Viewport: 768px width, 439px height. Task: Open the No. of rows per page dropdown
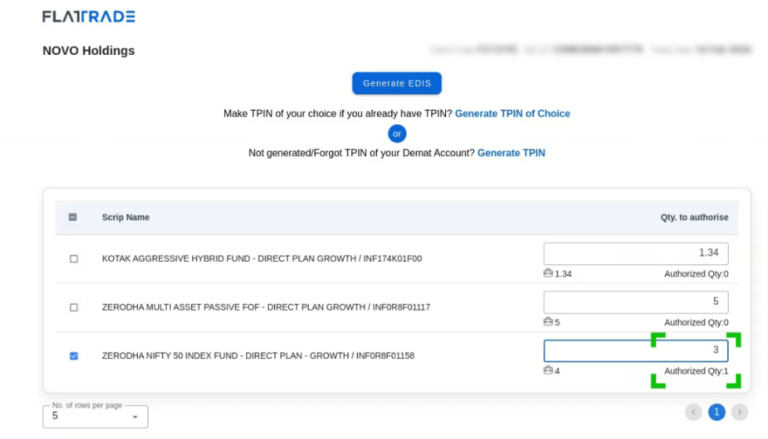click(x=95, y=416)
